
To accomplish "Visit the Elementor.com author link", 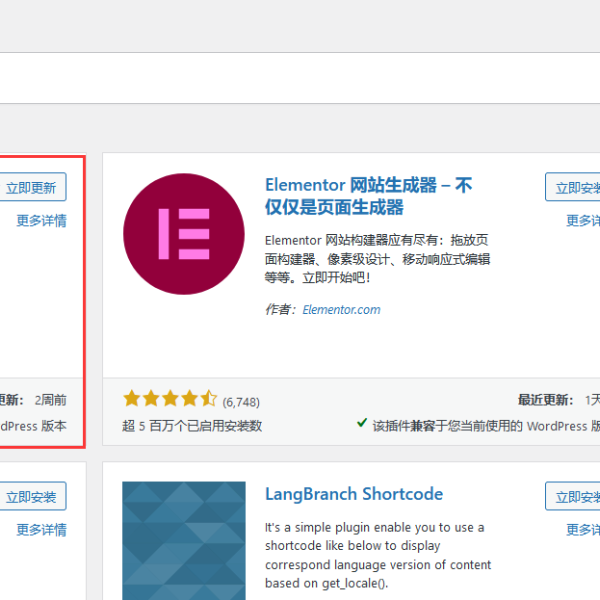I will pos(341,310).
